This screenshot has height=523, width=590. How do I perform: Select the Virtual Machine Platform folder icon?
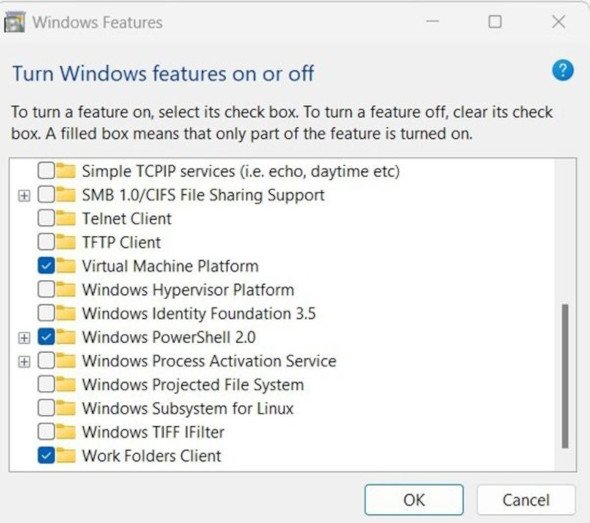click(66, 266)
